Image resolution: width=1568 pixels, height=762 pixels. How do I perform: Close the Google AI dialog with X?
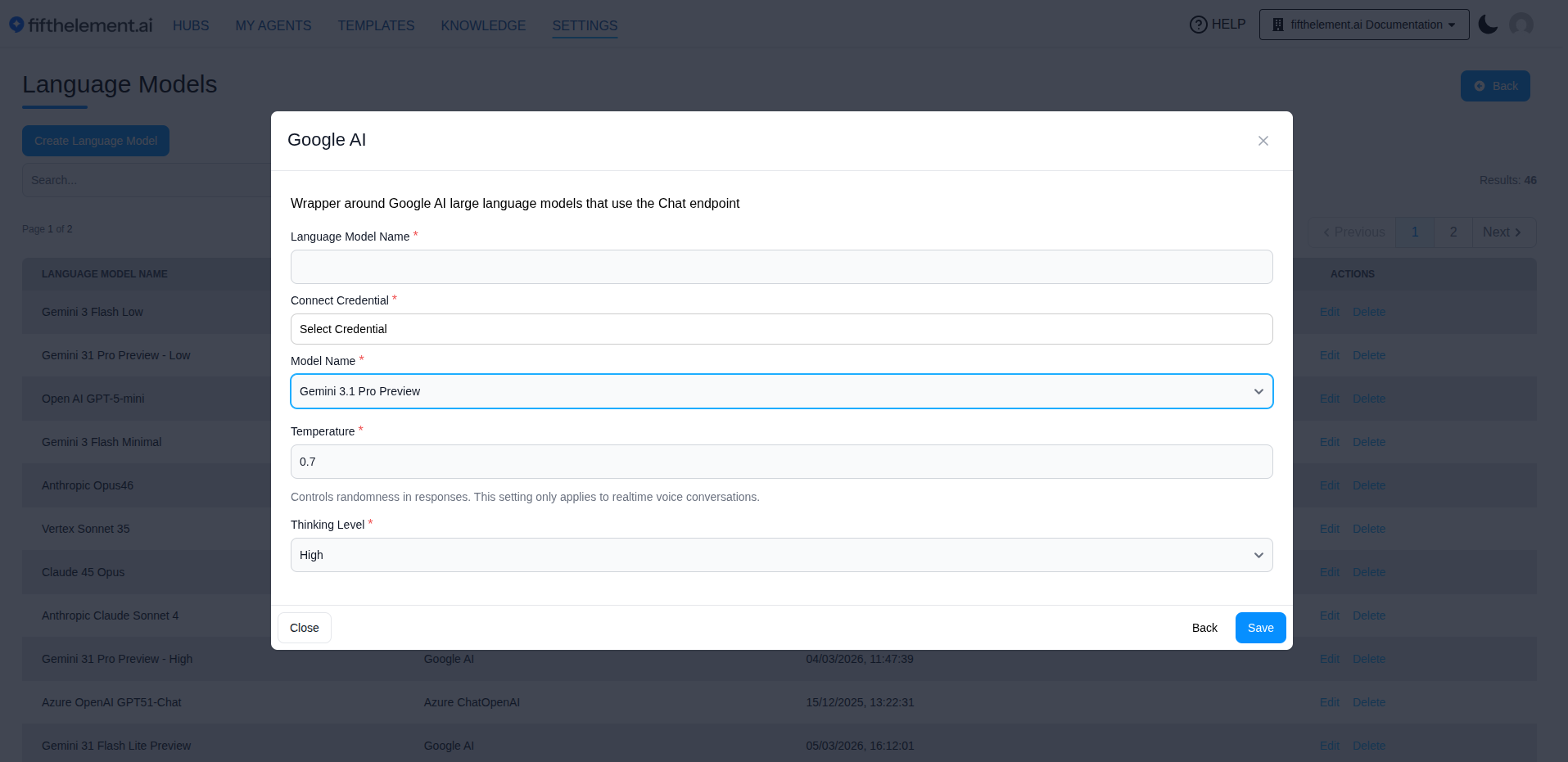click(x=1263, y=141)
